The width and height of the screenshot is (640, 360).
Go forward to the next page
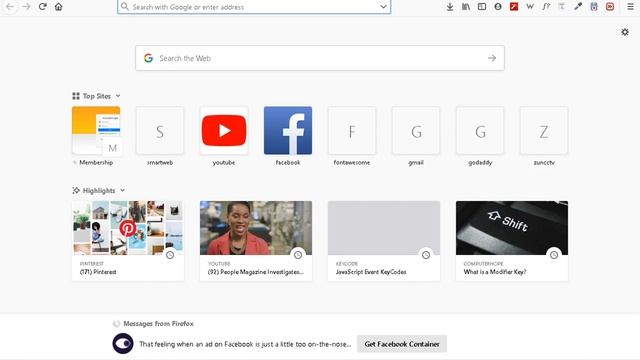coord(27,7)
